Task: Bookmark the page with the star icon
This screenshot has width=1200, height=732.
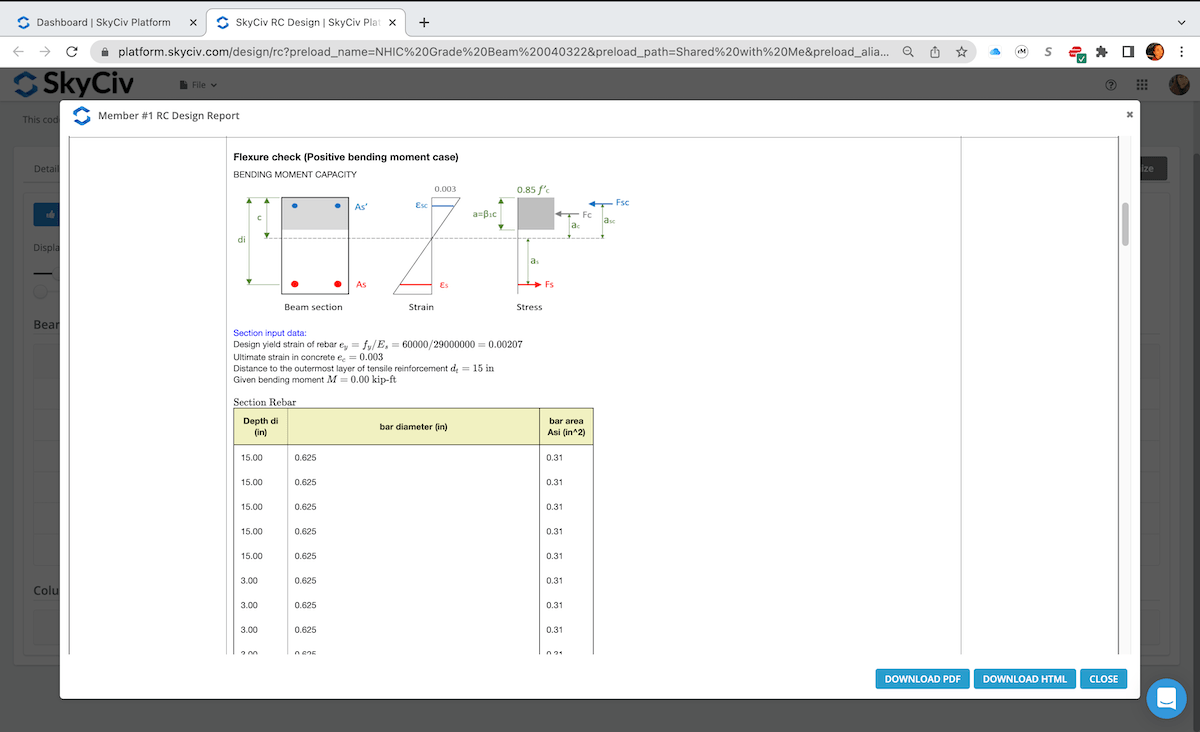Action: 960,51
